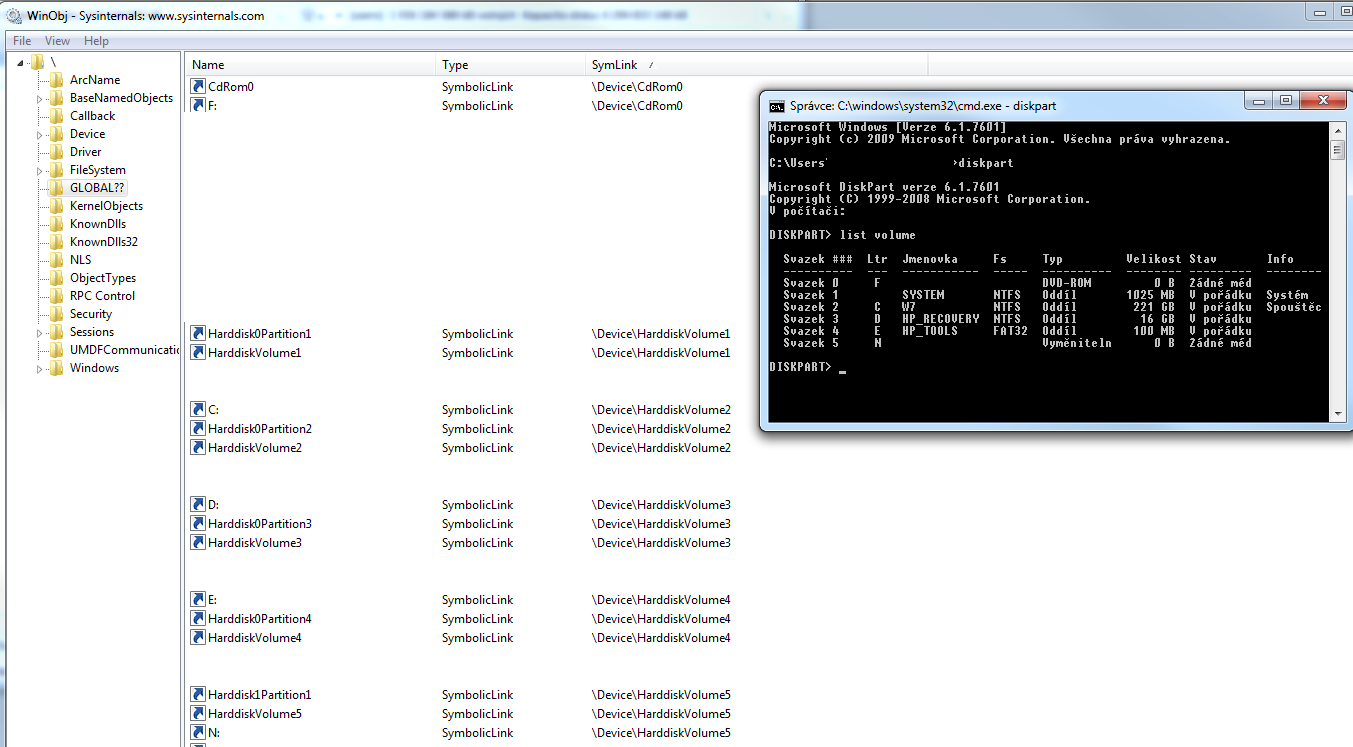Click the folder icon of Callback
This screenshot has width=1353, height=747.
[x=56, y=116]
